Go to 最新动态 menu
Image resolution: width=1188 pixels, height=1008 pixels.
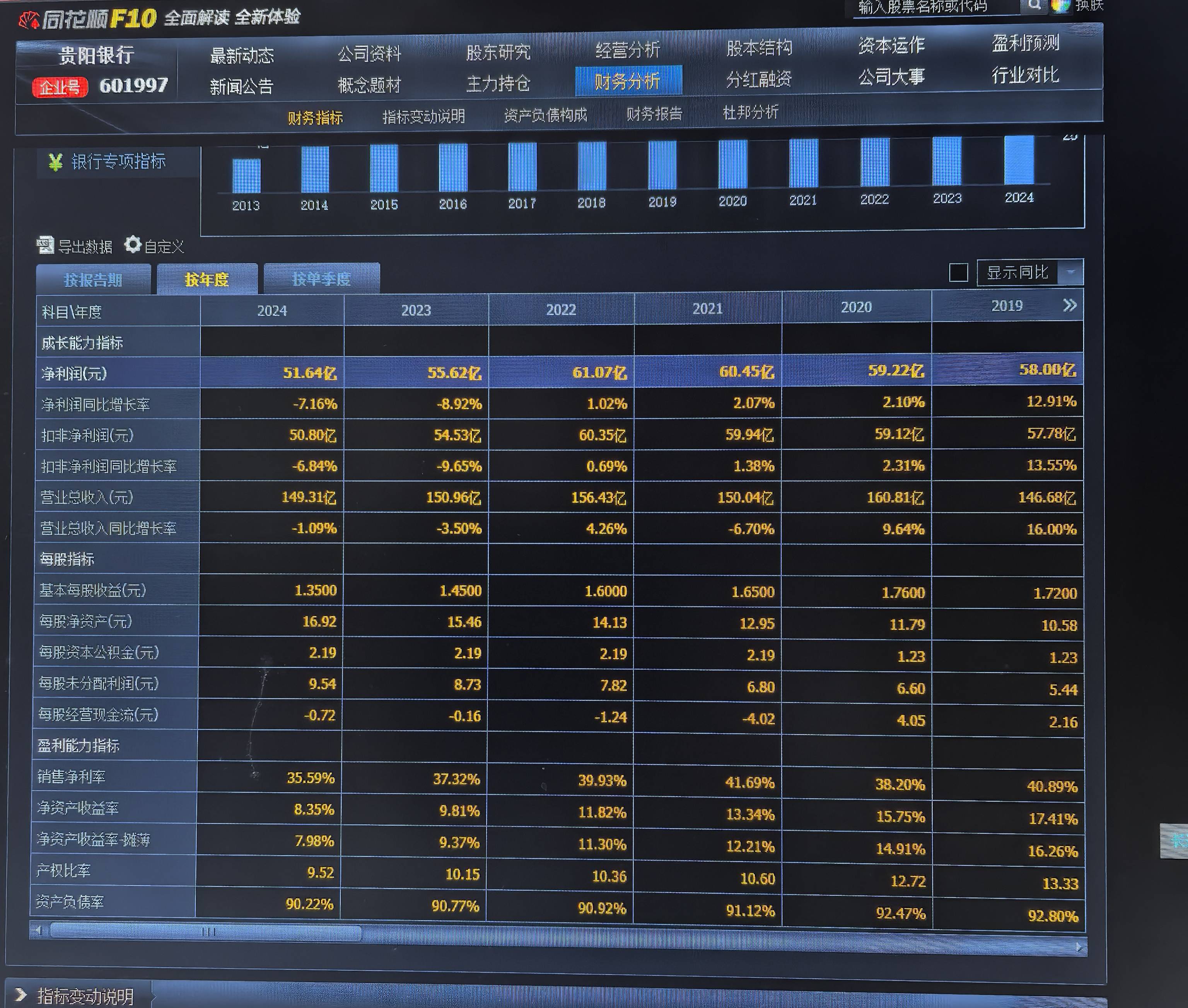(x=242, y=55)
